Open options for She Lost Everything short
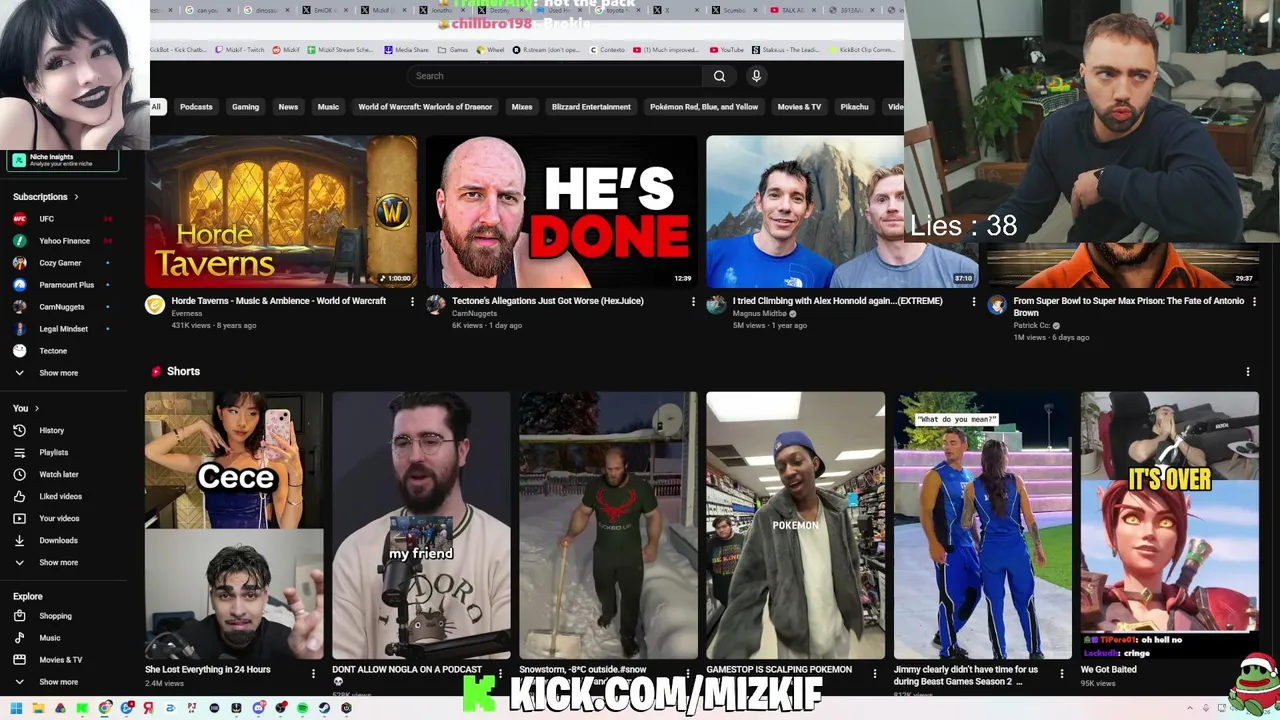Viewport: 1280px width, 720px height. 313,673
